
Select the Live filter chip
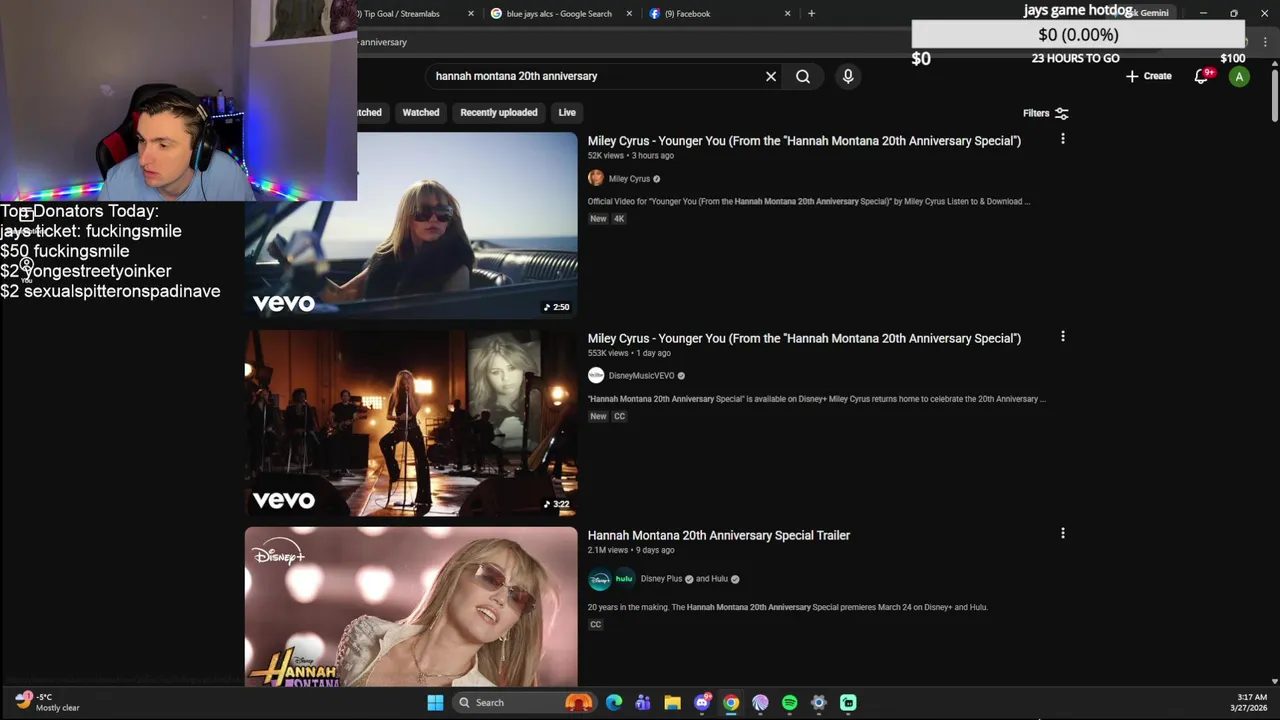[x=567, y=113]
